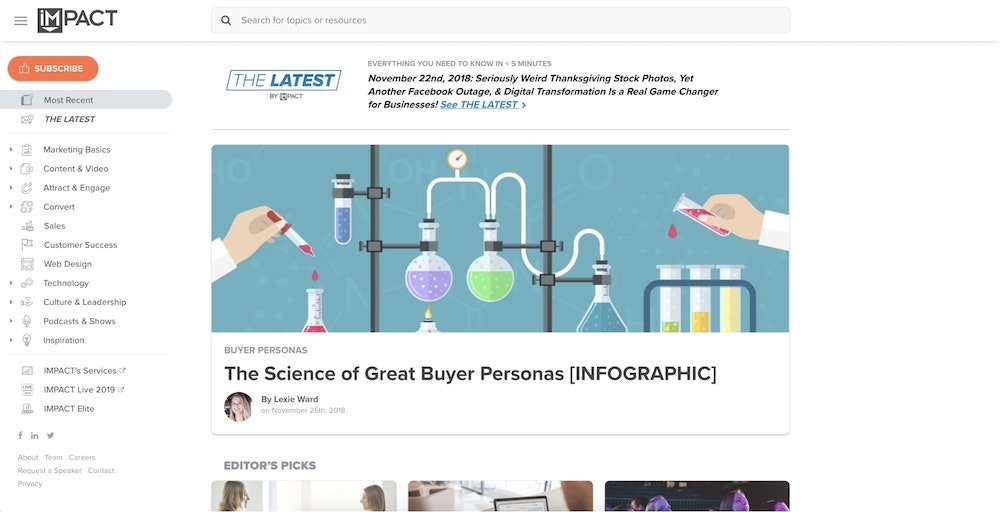The height and width of the screenshot is (512, 1000).
Task: Click the IMPACT logo
Action: tap(77, 20)
